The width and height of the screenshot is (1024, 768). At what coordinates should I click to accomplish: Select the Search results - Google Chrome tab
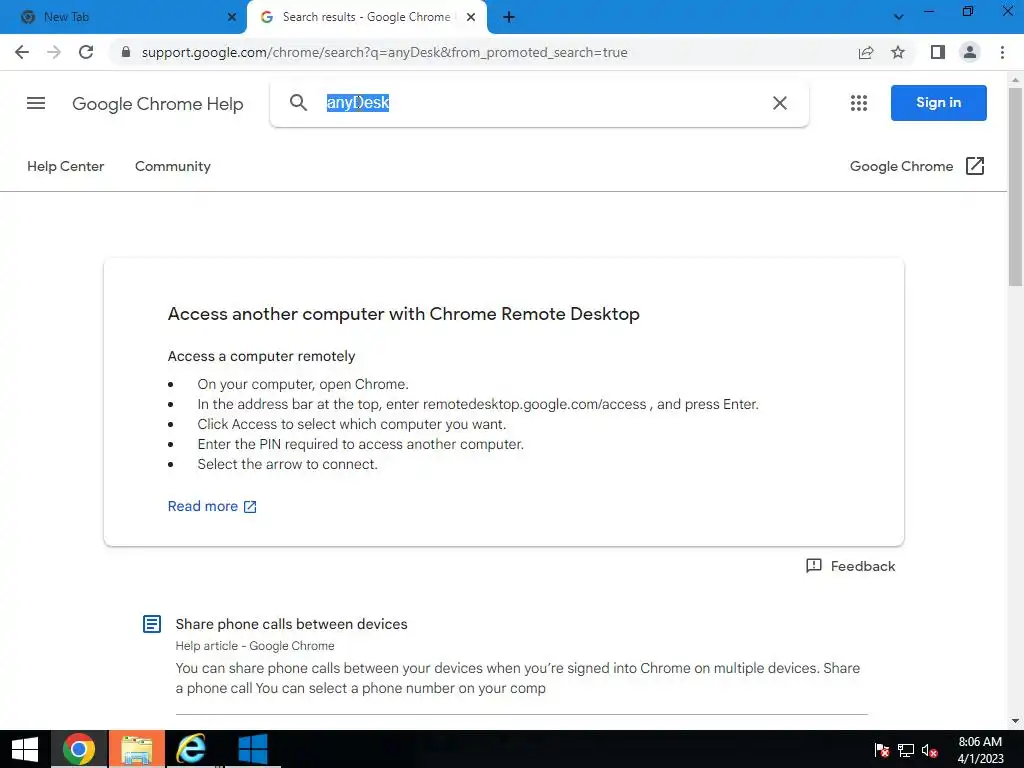pyautogui.click(x=366, y=17)
